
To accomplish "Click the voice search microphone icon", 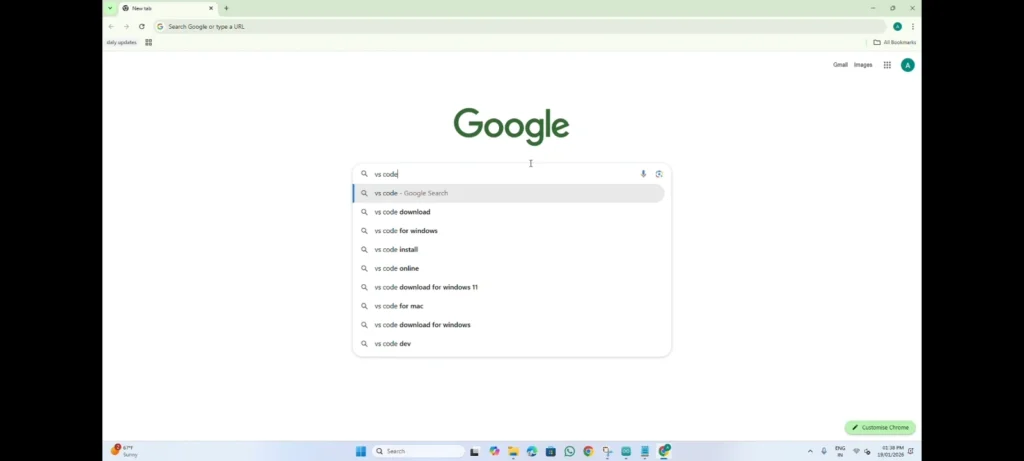I will click(x=643, y=174).
